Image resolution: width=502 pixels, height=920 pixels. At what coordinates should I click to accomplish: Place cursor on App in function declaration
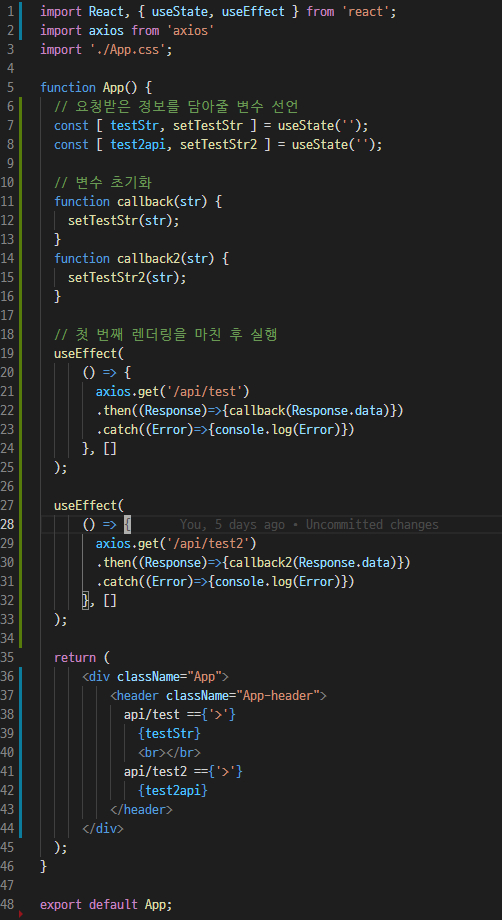113,87
